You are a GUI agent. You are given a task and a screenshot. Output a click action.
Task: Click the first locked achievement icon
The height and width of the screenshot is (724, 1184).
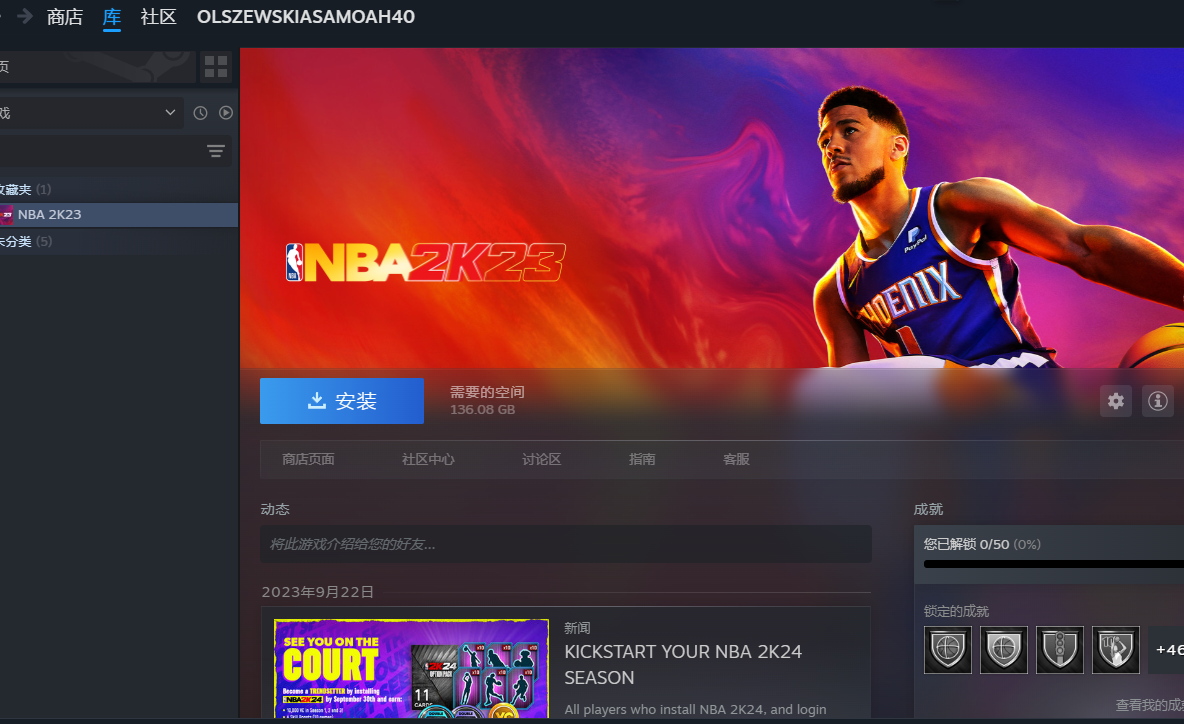[x=947, y=650]
